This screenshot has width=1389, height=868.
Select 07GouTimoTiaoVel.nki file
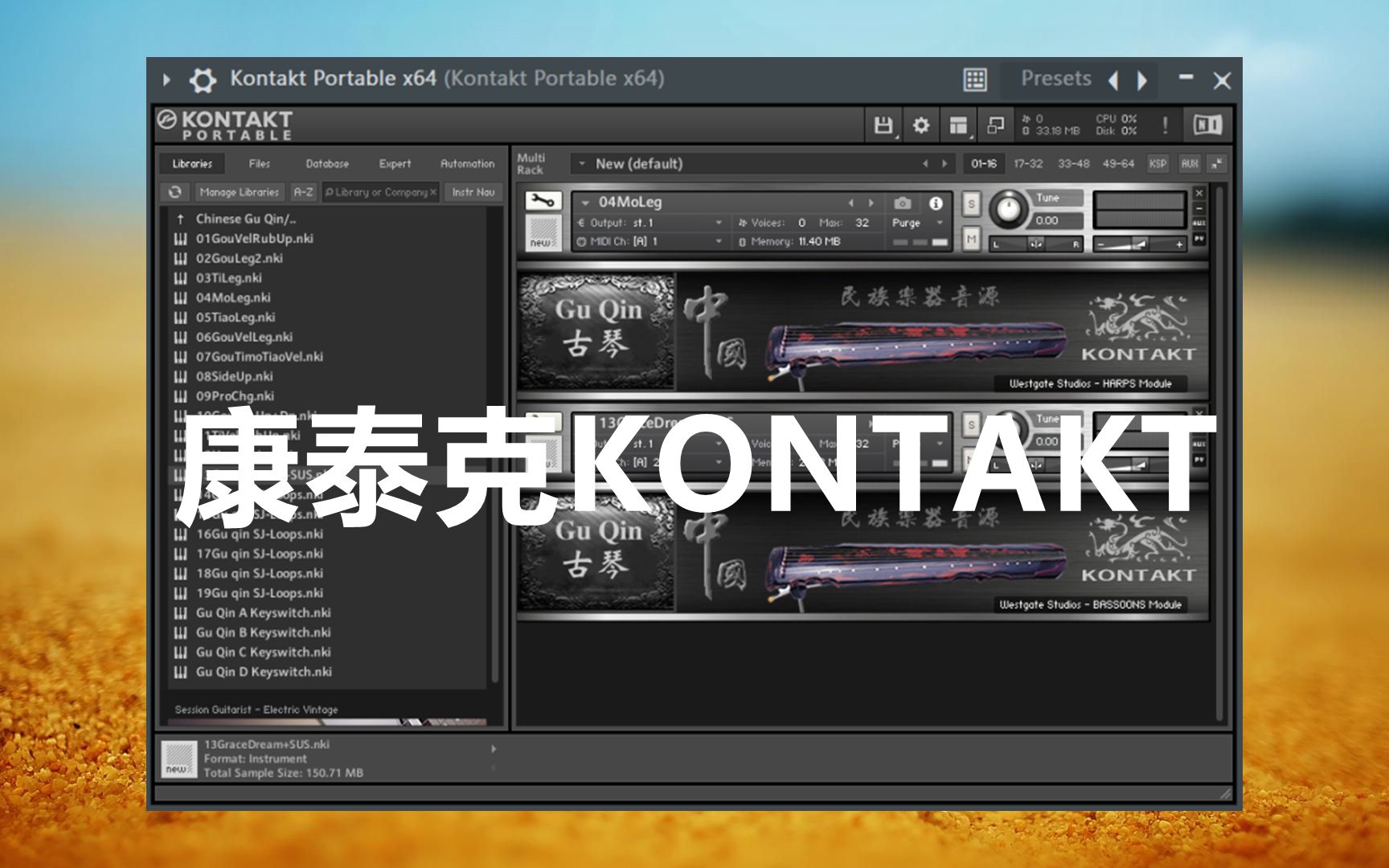(259, 357)
